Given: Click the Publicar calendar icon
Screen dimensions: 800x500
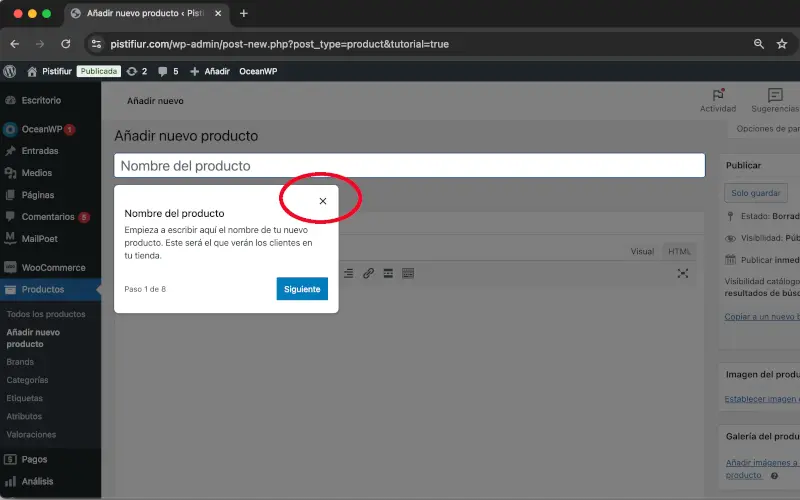Looking at the screenshot, I should click(730, 260).
